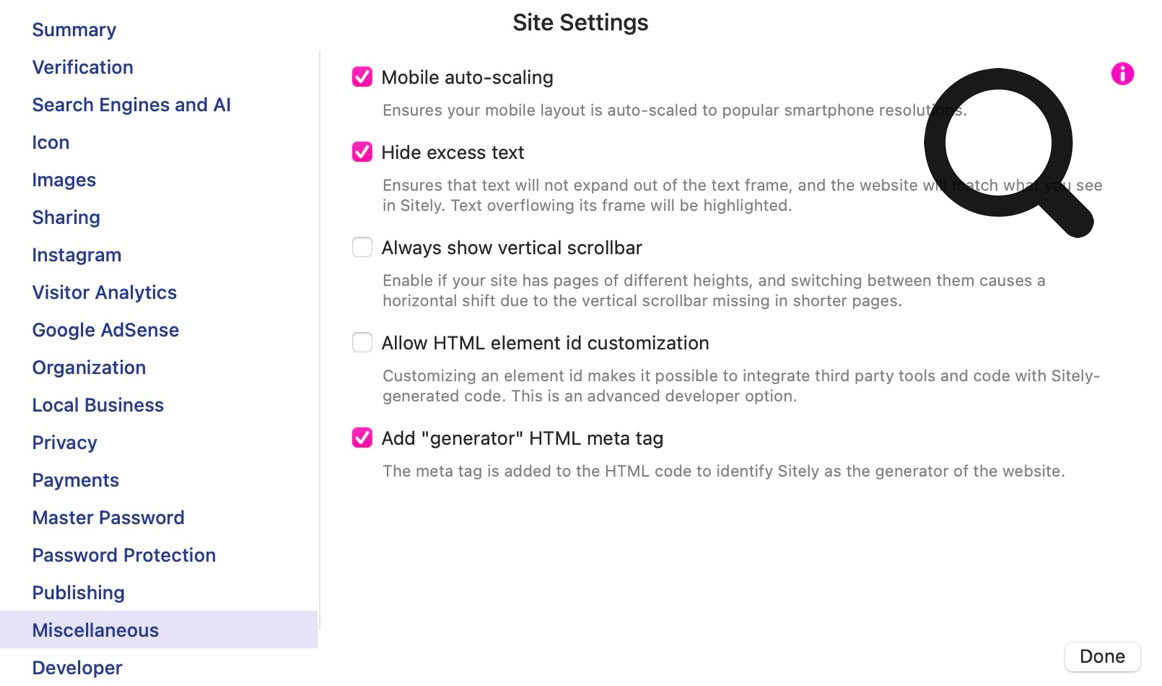Open the Icon settings section
The height and width of the screenshot is (686, 1162).
(51, 142)
